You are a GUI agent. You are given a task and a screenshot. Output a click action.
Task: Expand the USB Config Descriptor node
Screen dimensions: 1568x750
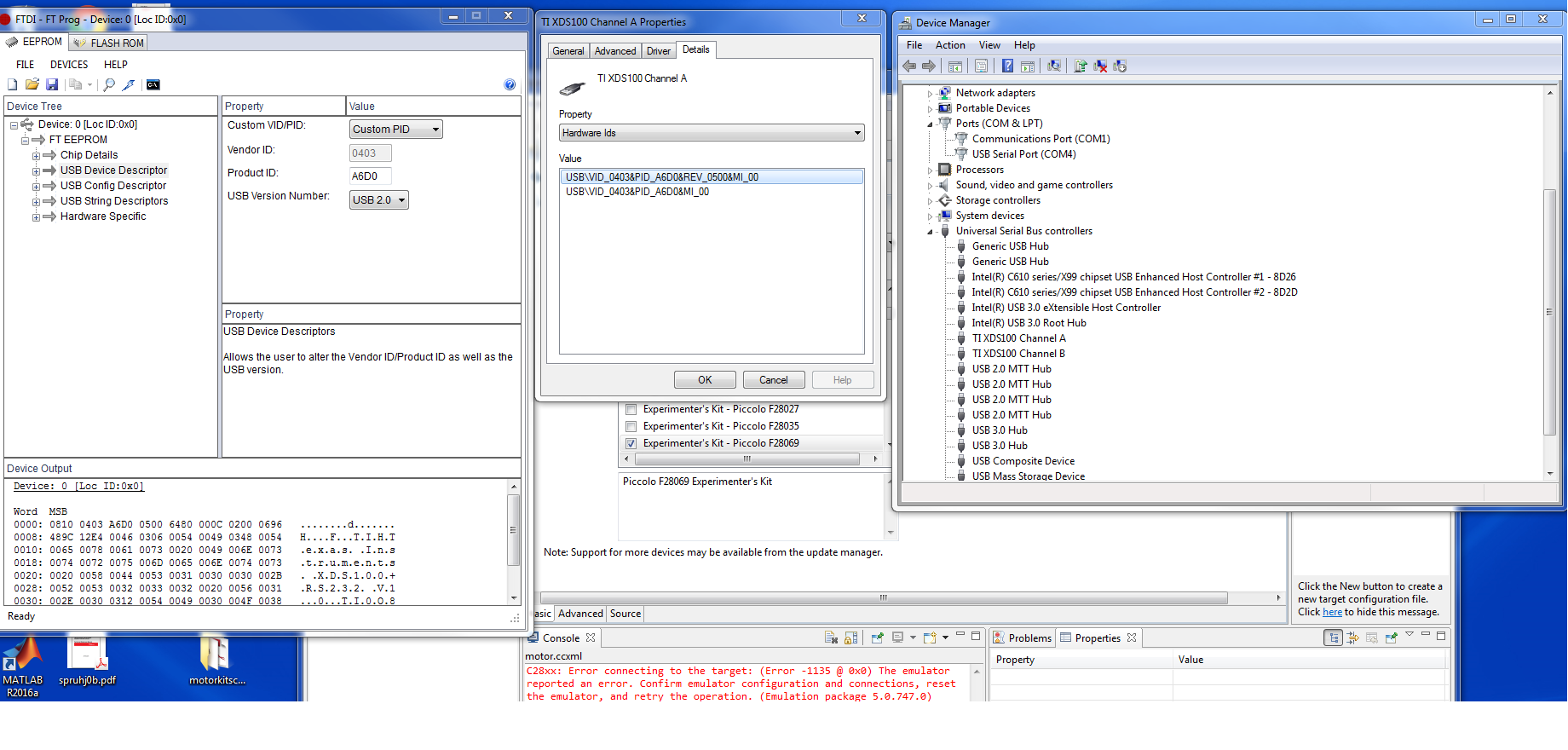[x=36, y=187]
